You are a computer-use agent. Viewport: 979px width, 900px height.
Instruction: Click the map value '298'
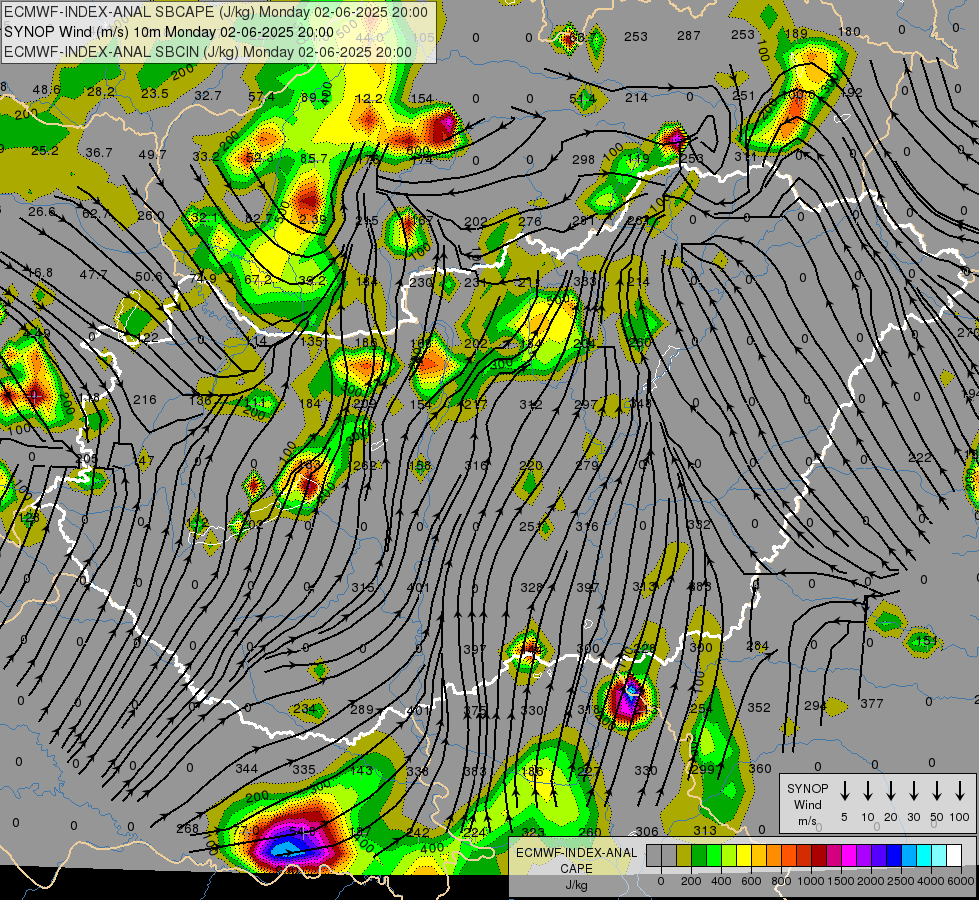click(x=583, y=159)
